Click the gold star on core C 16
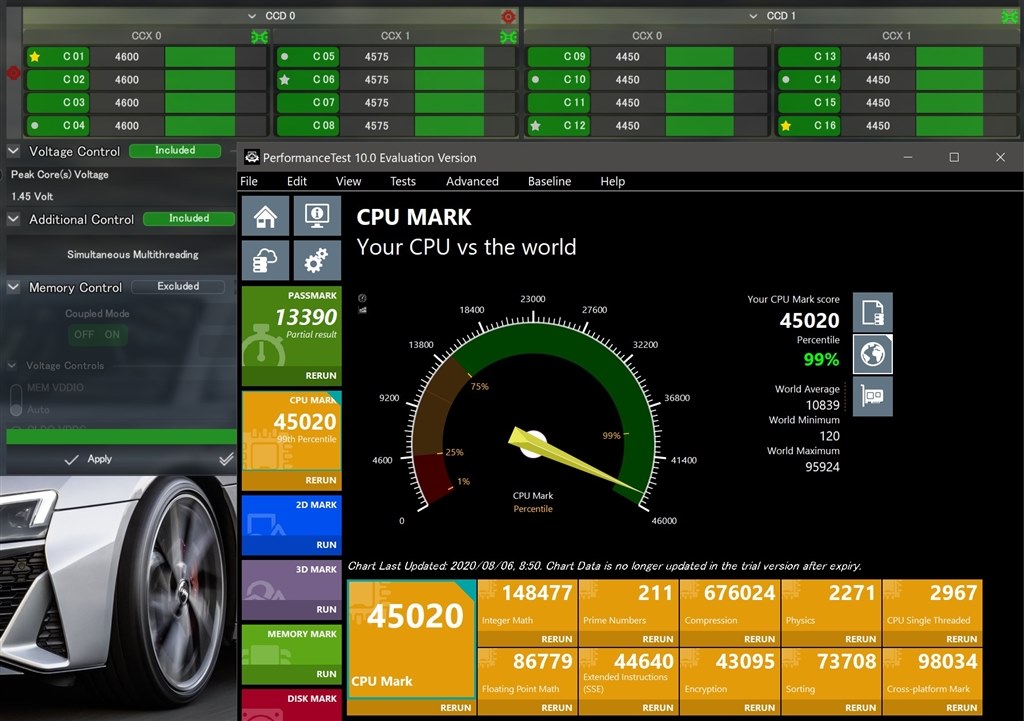Viewport: 1024px width, 721px height. tap(786, 125)
